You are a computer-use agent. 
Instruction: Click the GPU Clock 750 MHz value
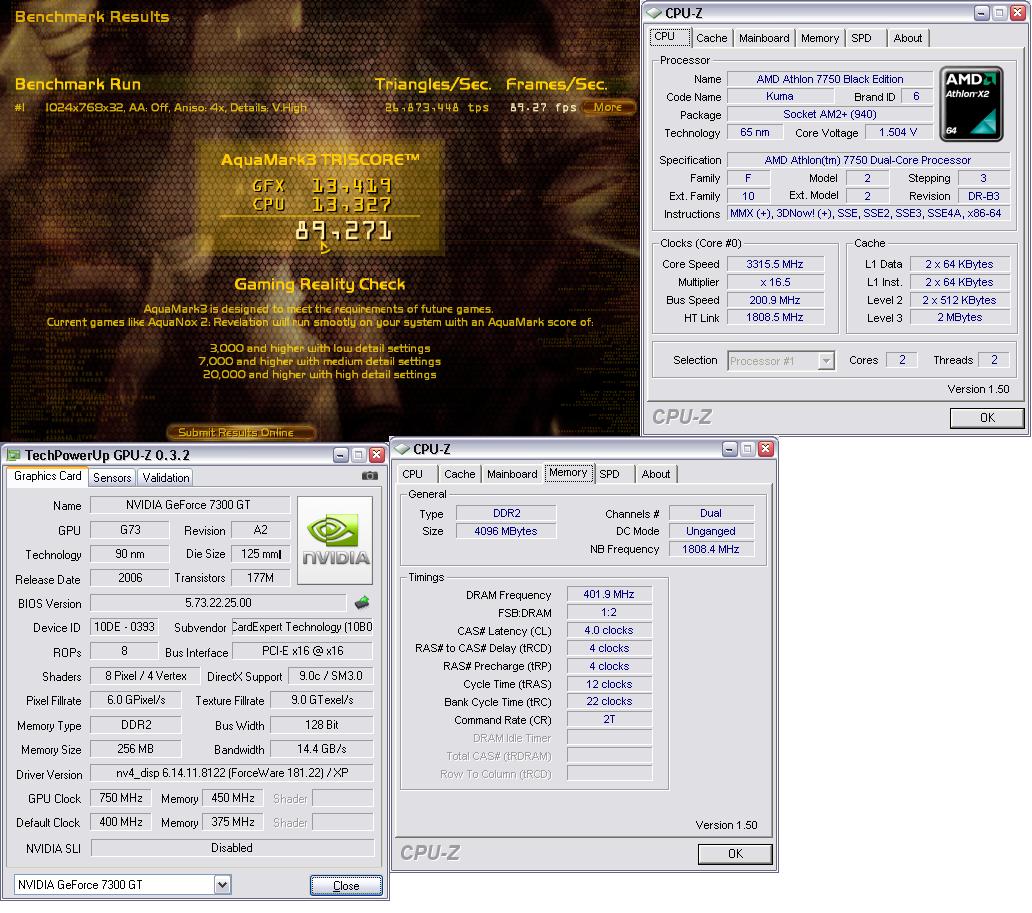coord(120,798)
